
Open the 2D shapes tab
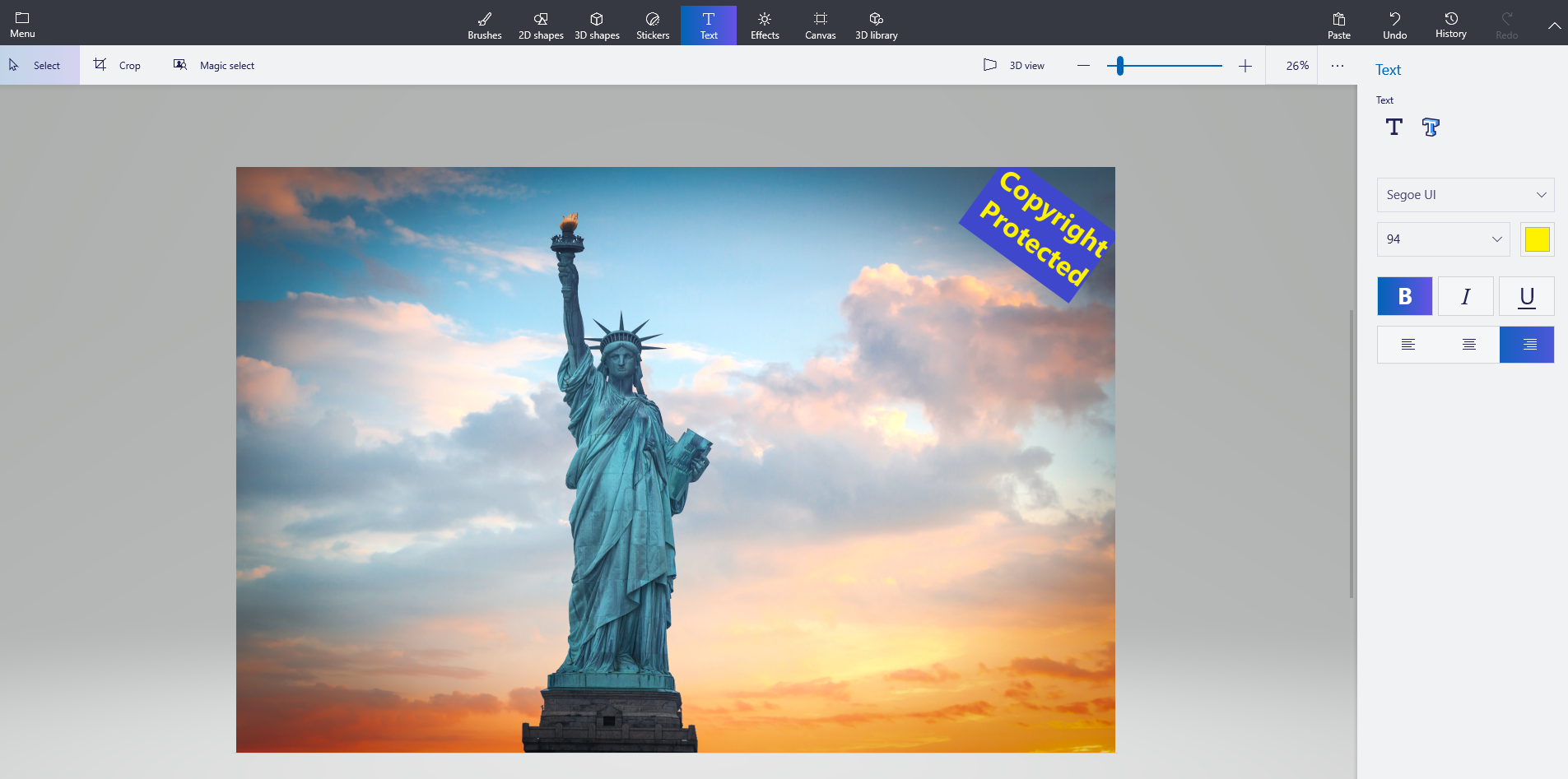point(541,26)
